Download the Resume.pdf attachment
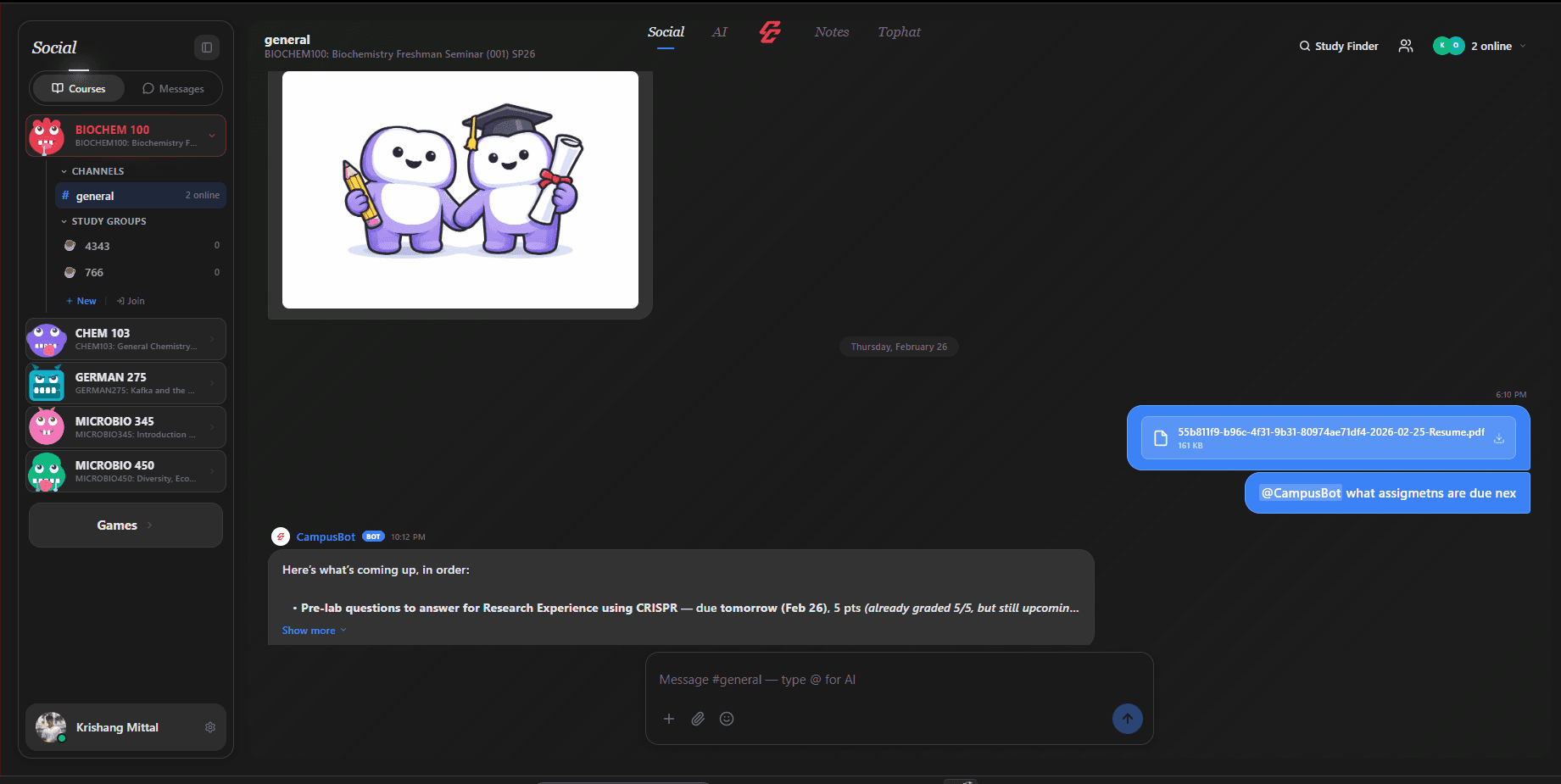 coord(1501,437)
